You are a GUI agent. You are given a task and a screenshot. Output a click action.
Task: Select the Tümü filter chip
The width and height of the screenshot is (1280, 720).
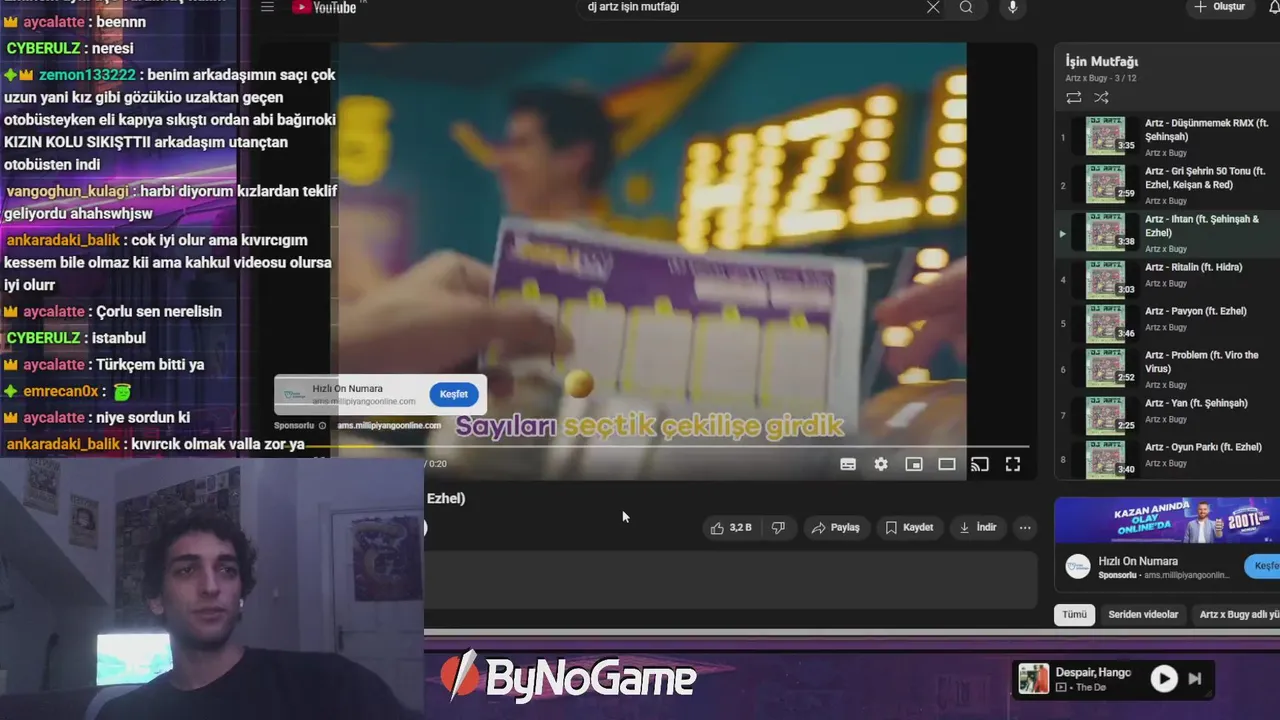pyautogui.click(x=1074, y=615)
